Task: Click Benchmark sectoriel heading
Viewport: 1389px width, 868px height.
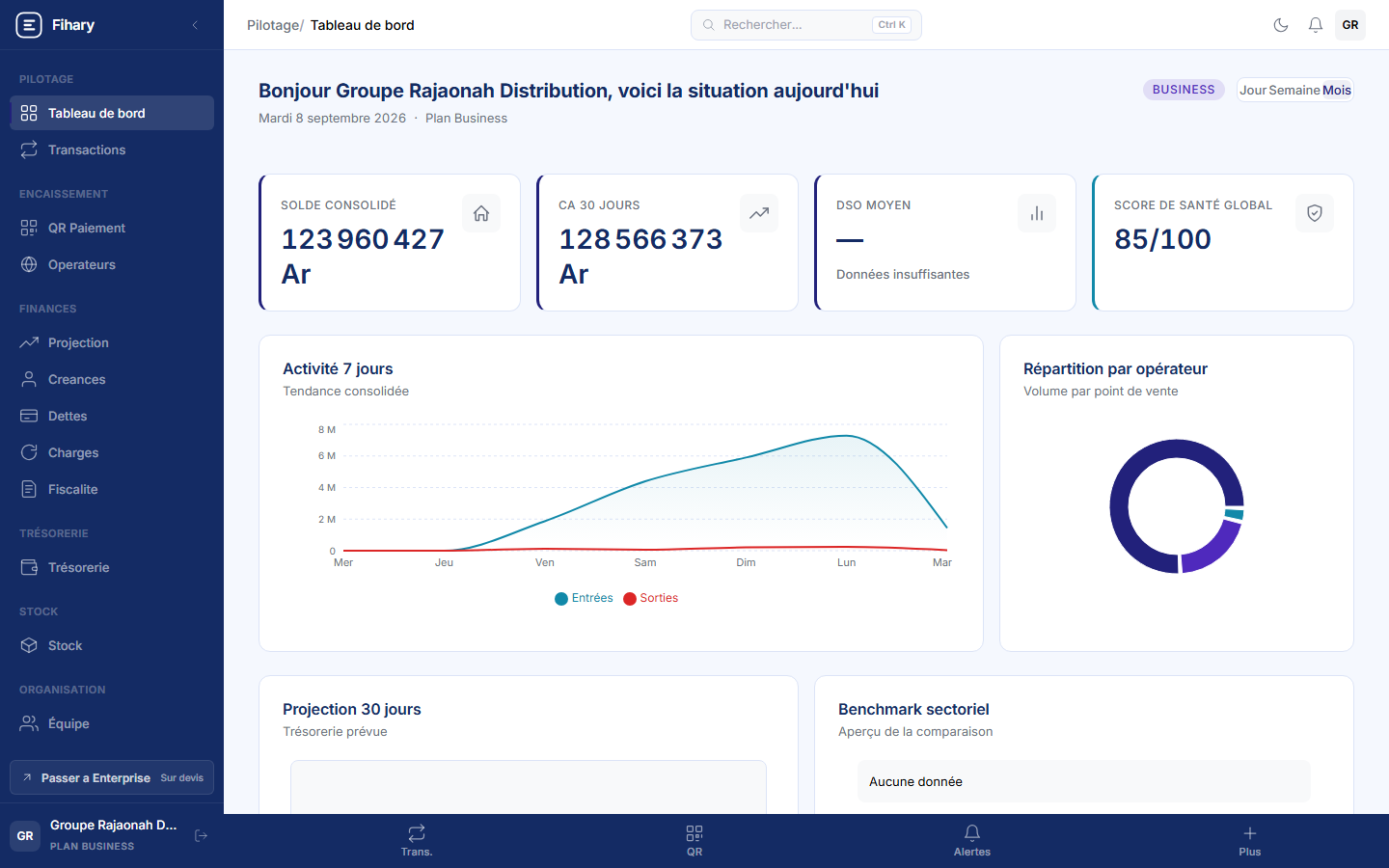Action: [x=913, y=709]
